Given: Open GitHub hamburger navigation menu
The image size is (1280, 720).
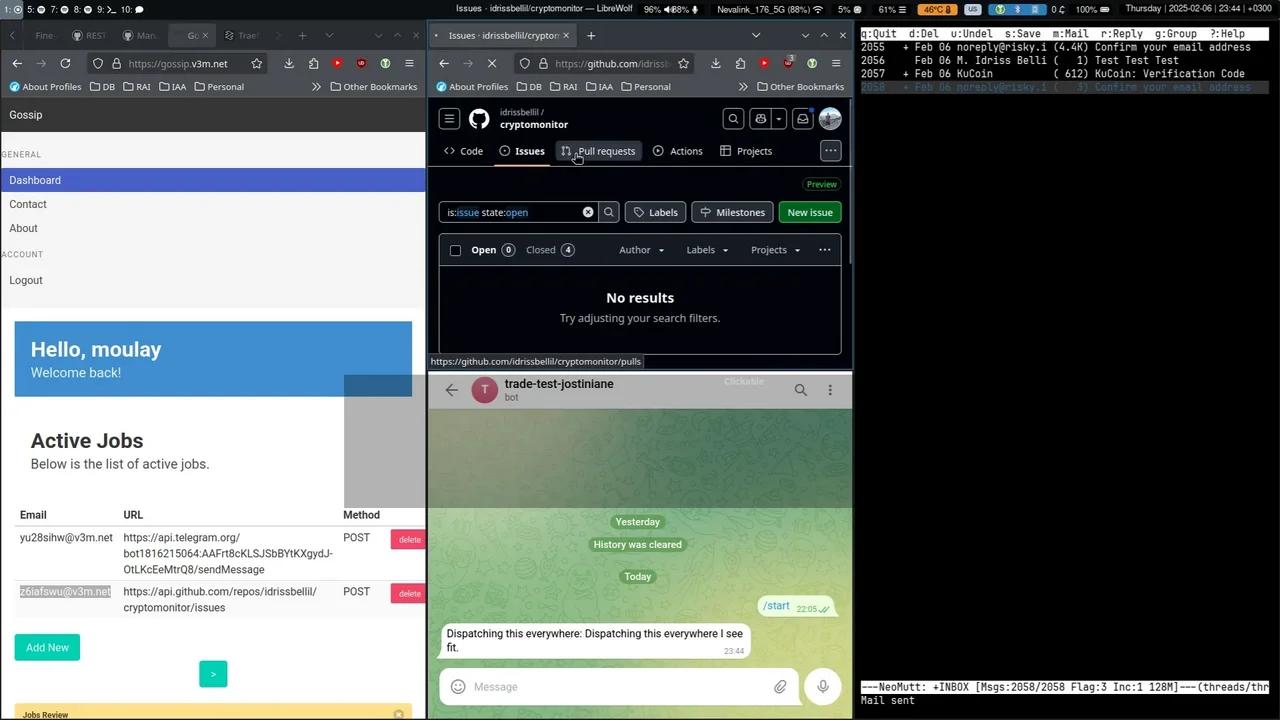Looking at the screenshot, I should coord(449,119).
